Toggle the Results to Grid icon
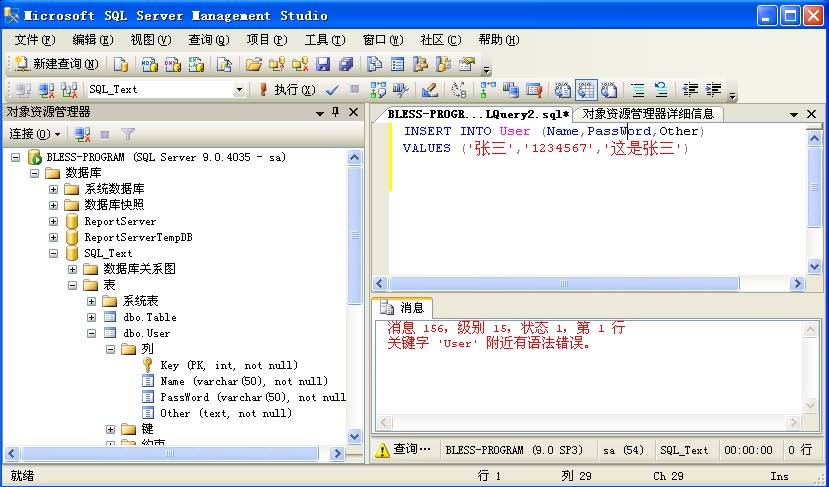This screenshot has width=829, height=487. click(x=586, y=90)
